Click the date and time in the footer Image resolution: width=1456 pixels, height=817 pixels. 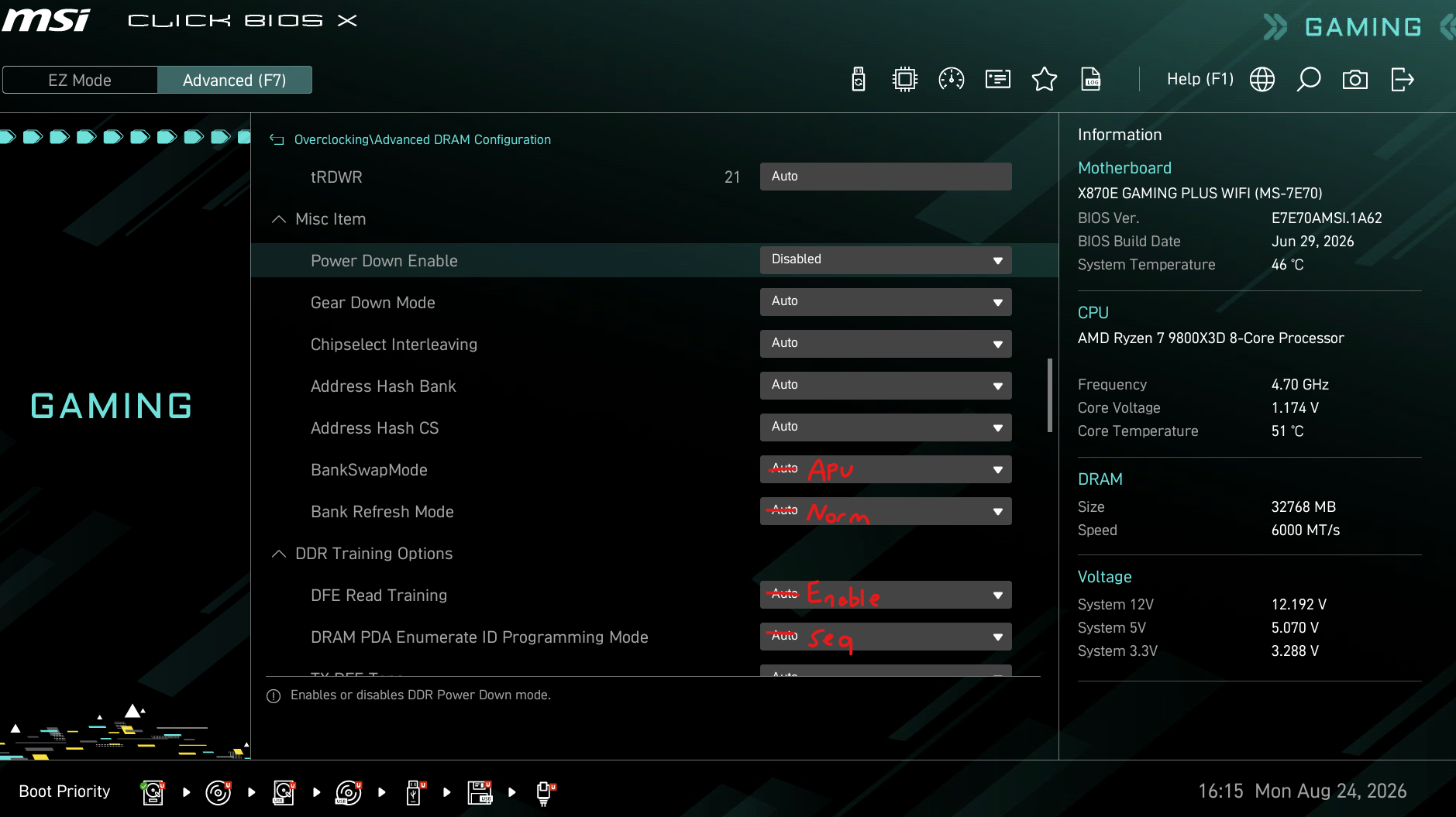[x=1303, y=791]
